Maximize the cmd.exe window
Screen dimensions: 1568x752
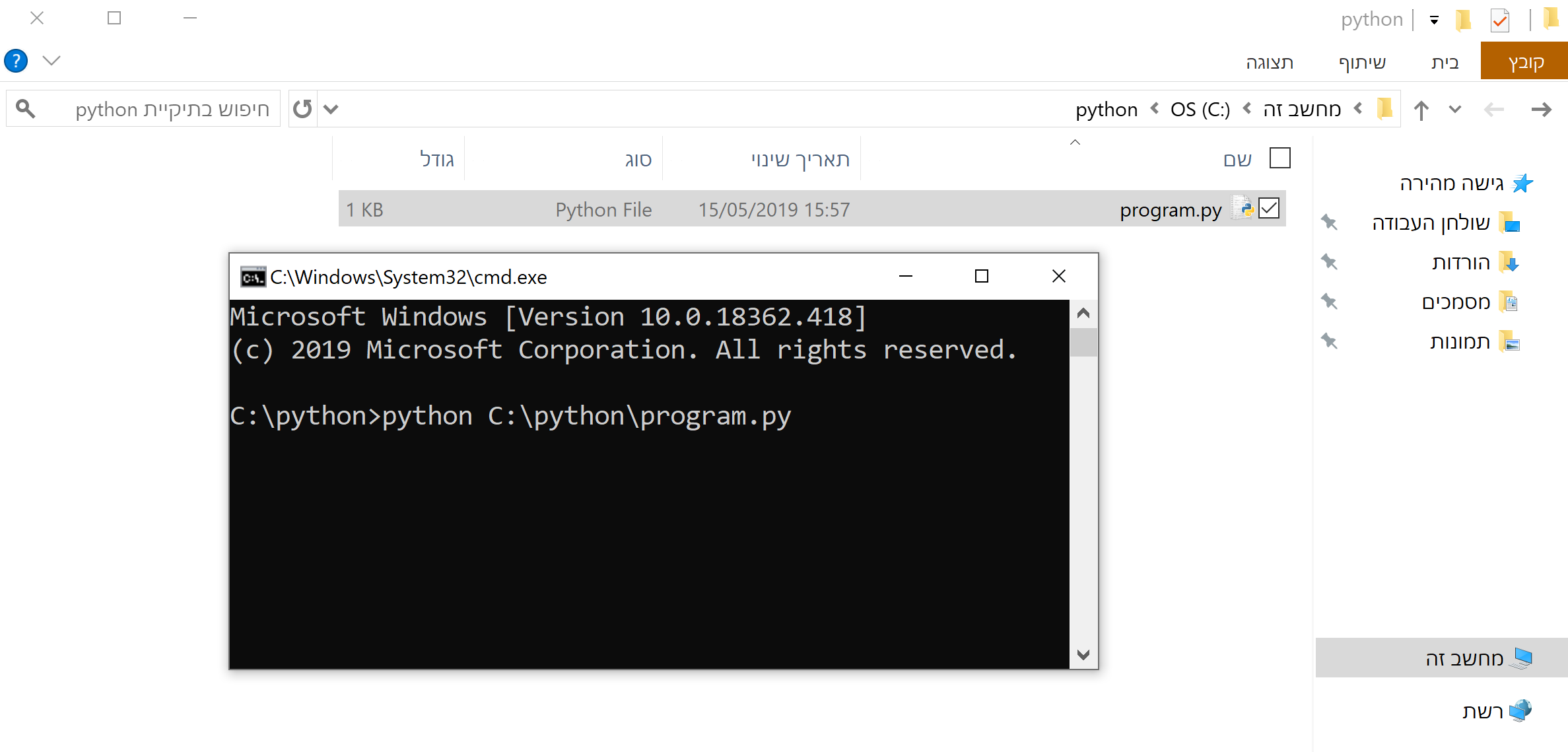(x=982, y=276)
